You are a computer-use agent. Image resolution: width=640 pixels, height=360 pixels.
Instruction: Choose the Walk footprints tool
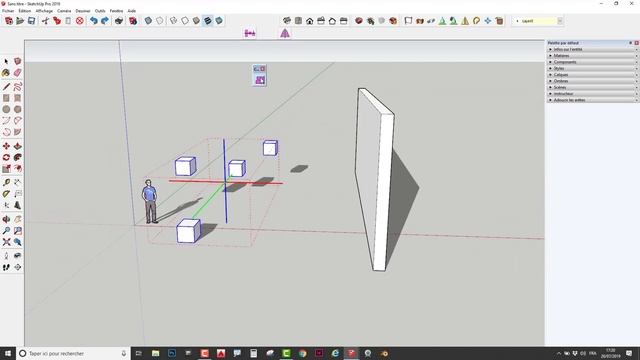(x=6, y=267)
